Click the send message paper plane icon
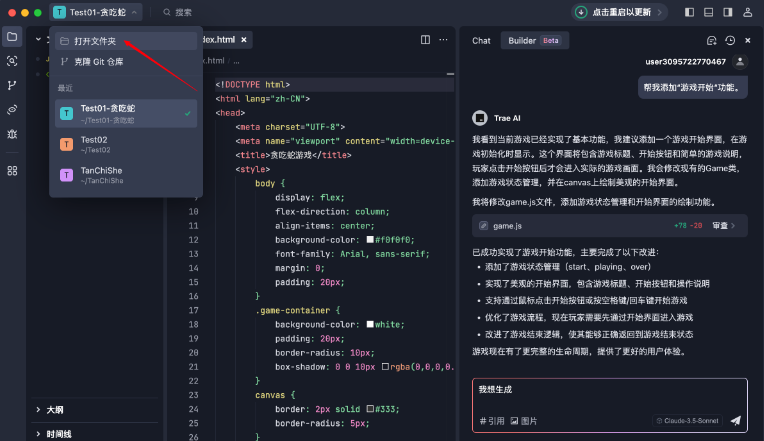This screenshot has width=764, height=441. (735, 421)
